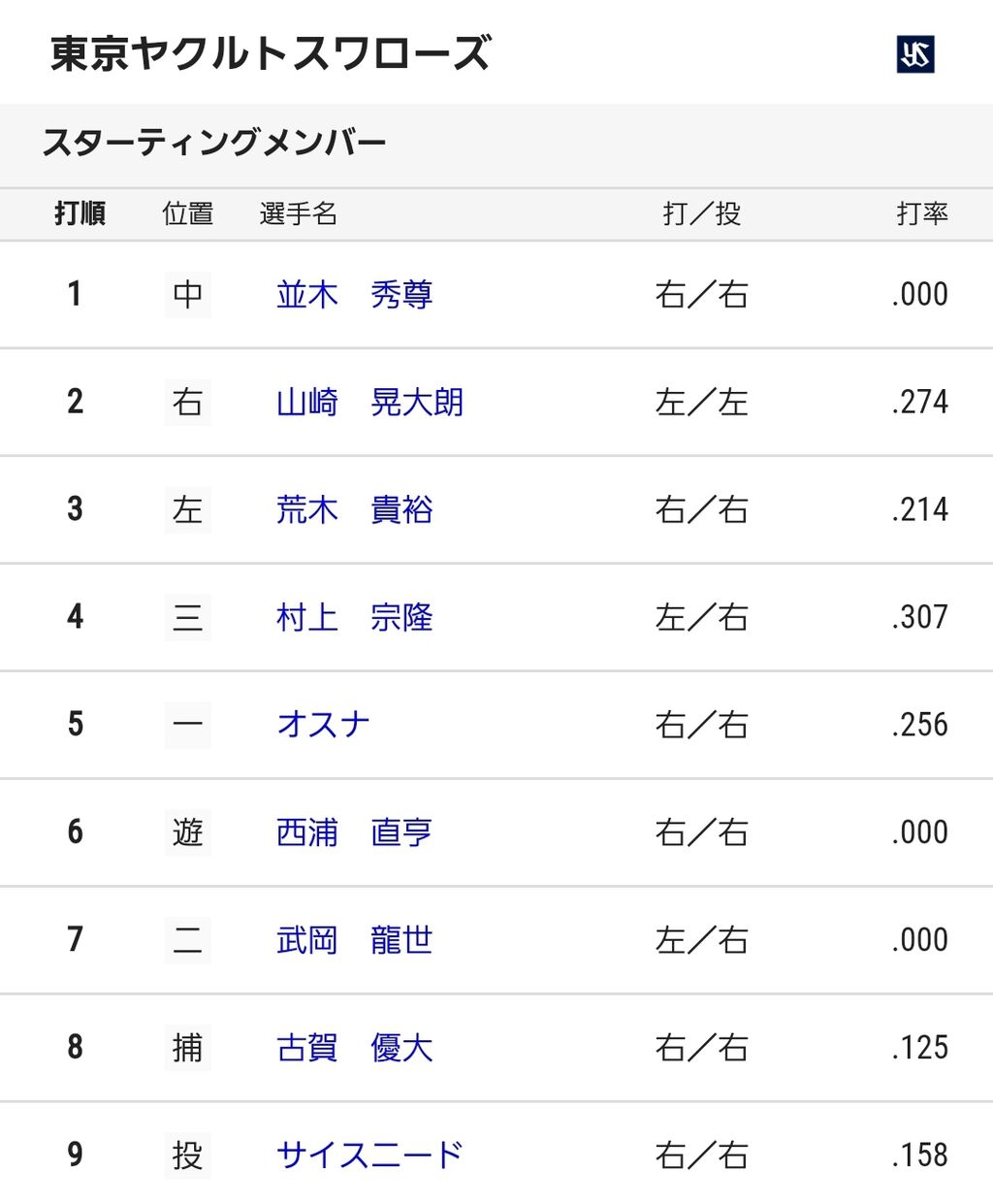Click the 選手名 column header
The width and height of the screenshot is (993, 1204).
click(x=298, y=214)
